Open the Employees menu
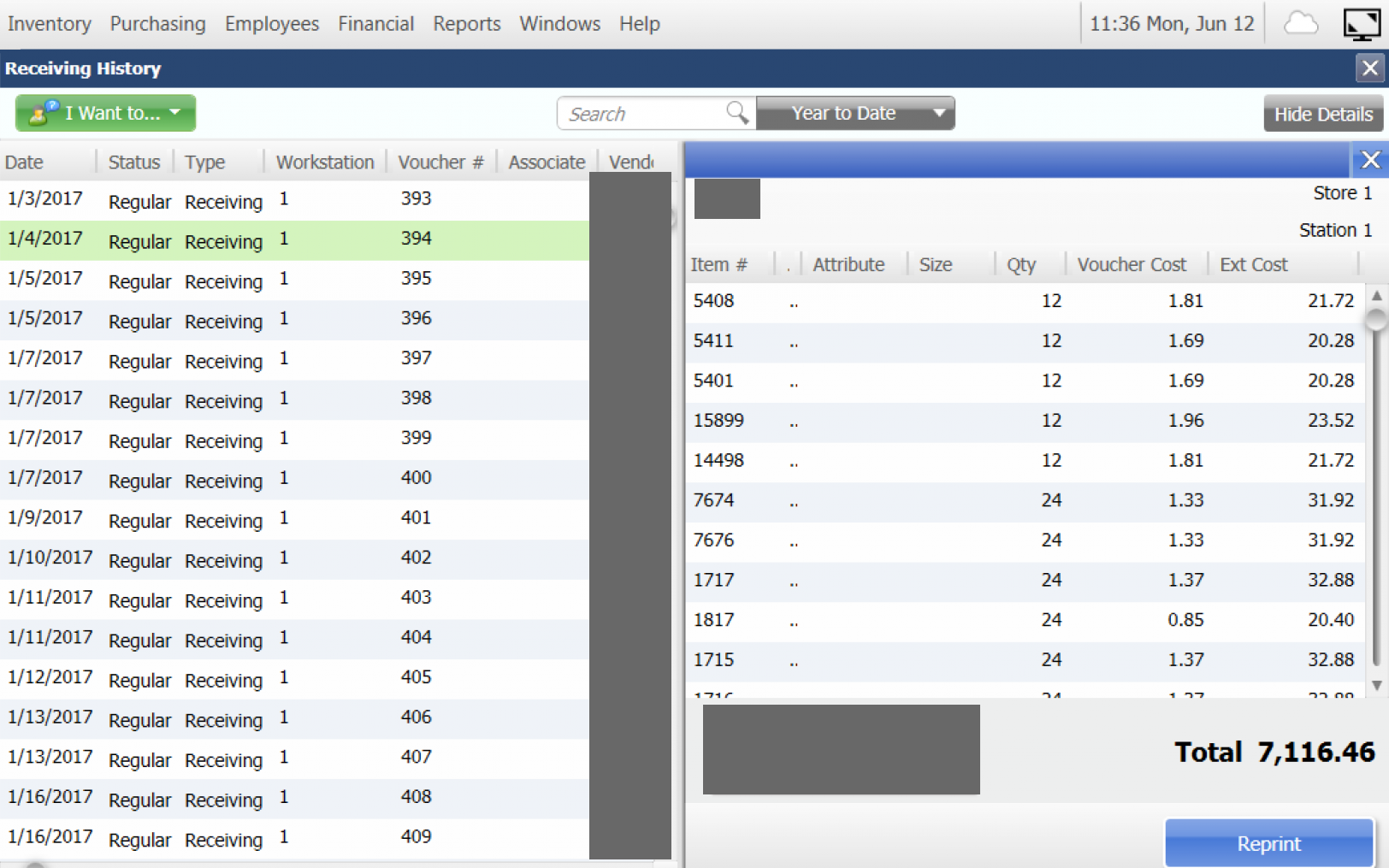 (x=272, y=24)
